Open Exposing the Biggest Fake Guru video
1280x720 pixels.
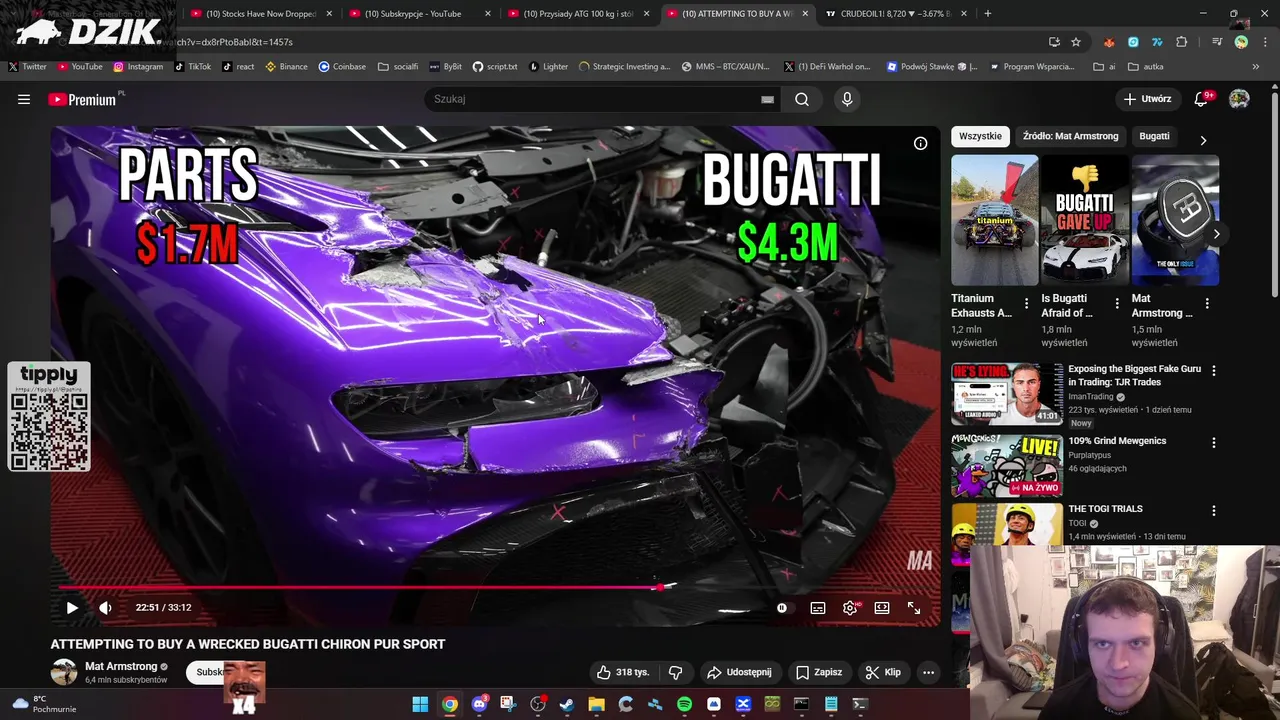coord(1134,375)
